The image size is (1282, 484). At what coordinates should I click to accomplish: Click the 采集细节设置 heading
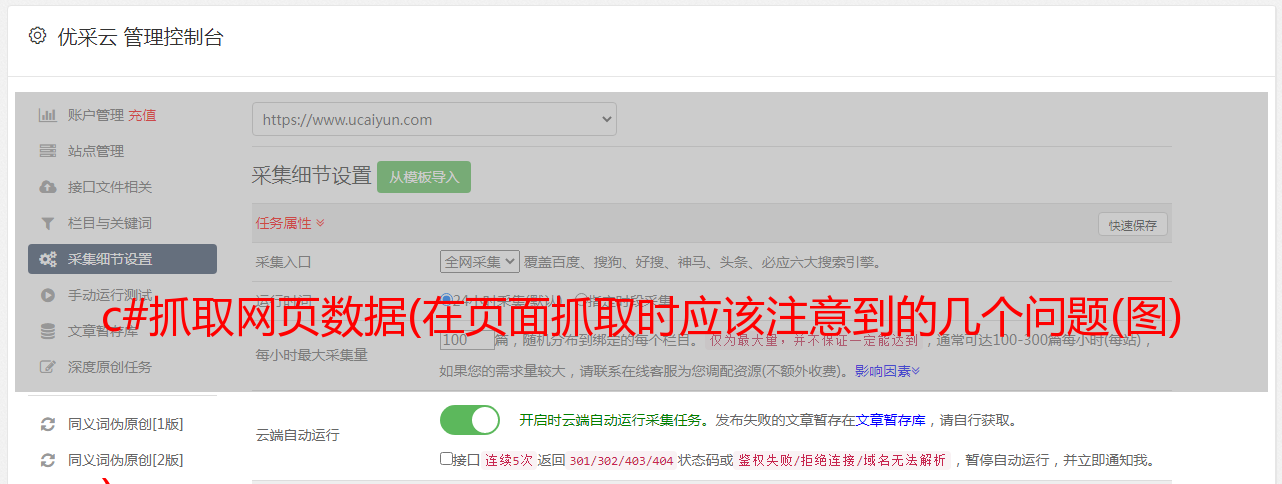point(312,176)
